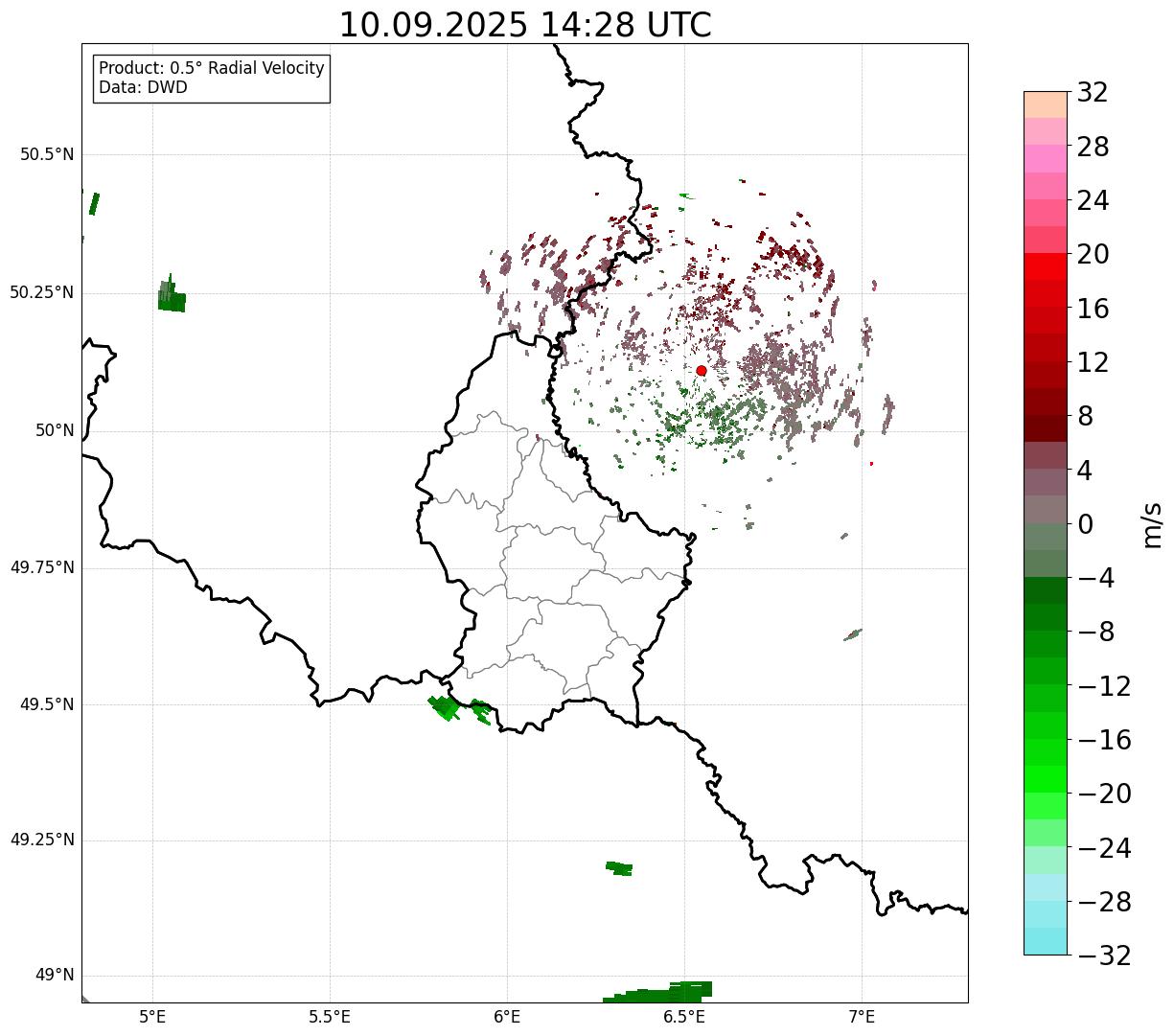This screenshot has width=1174, height=1036.
Task: Click the 50.5°N latitude label
Action: [x=47, y=154]
